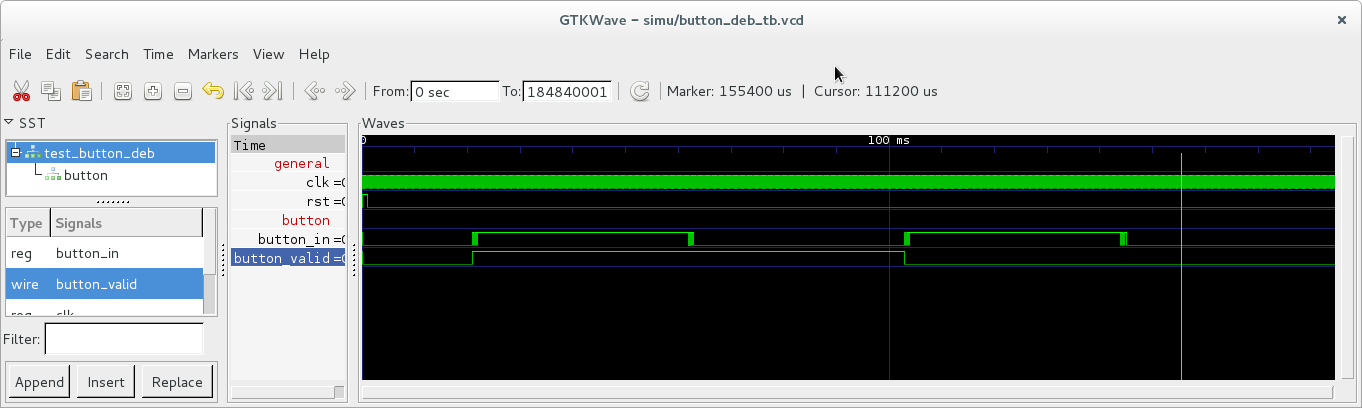Image resolution: width=1362 pixels, height=408 pixels.
Task: Find previous edge left arrow icon
Action: tap(315, 91)
